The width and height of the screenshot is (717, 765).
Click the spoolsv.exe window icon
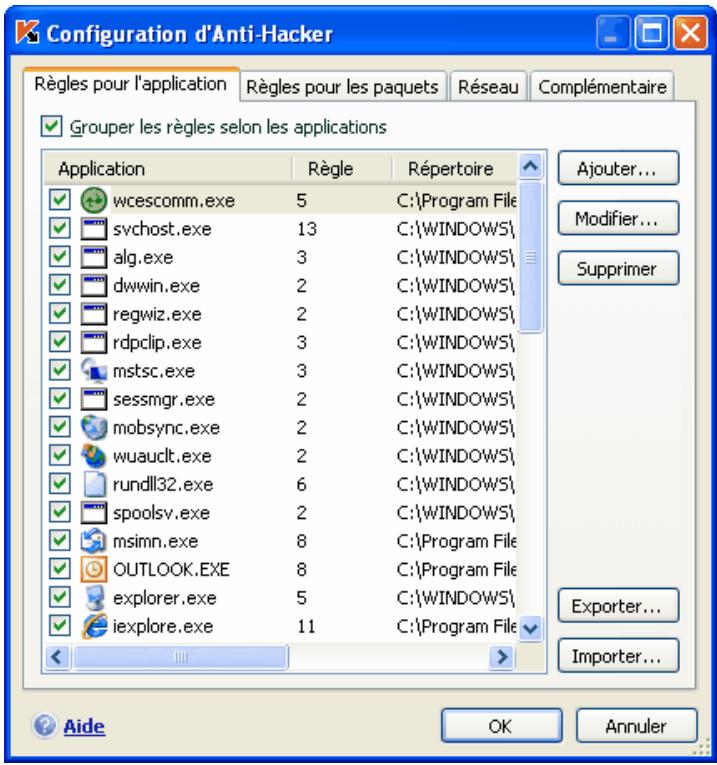[x=94, y=512]
